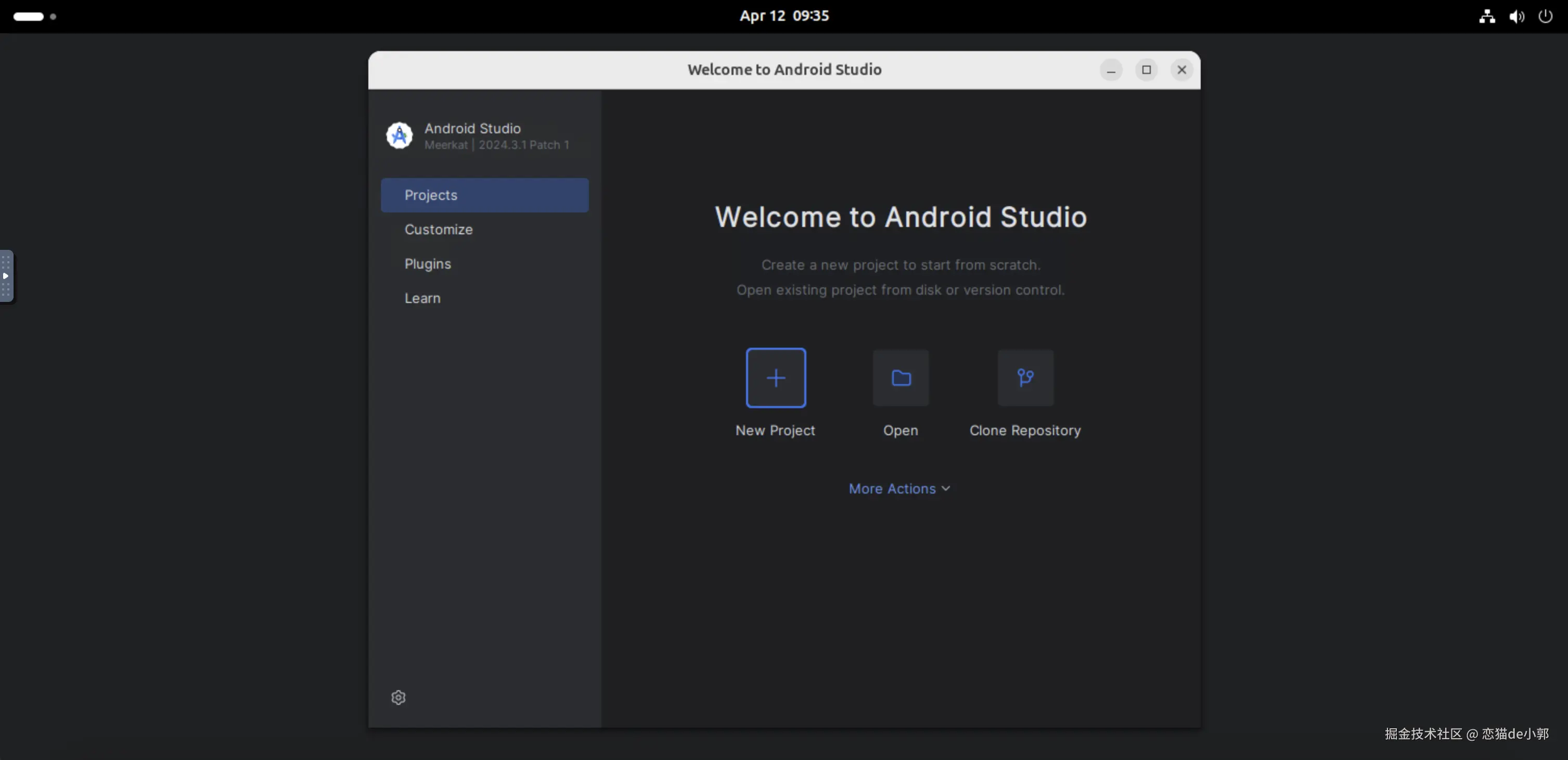Click the Open folder icon
Viewport: 1568px width, 760px height.
pyautogui.click(x=900, y=377)
